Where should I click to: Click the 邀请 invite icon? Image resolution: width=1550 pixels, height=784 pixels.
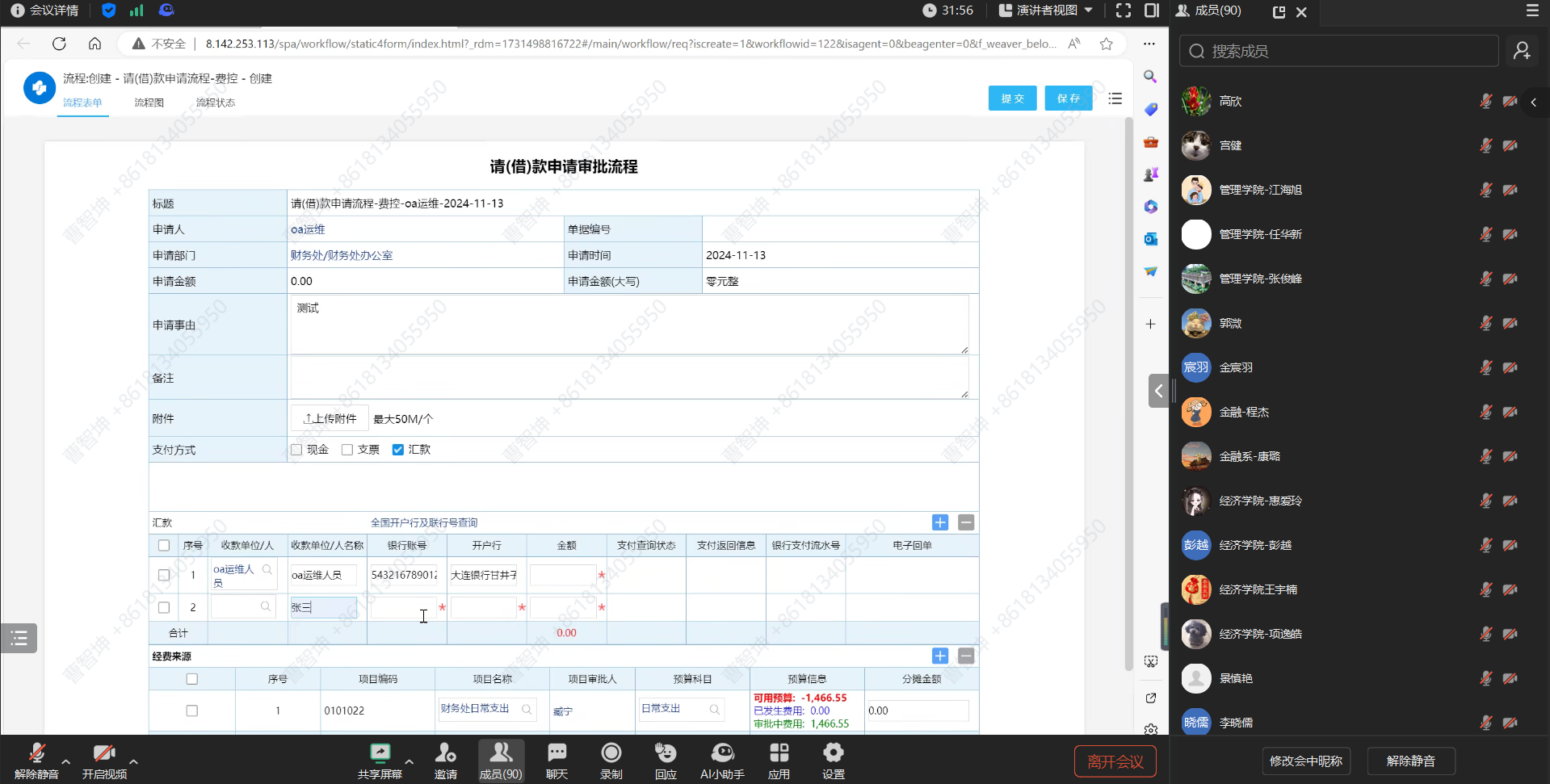click(445, 753)
